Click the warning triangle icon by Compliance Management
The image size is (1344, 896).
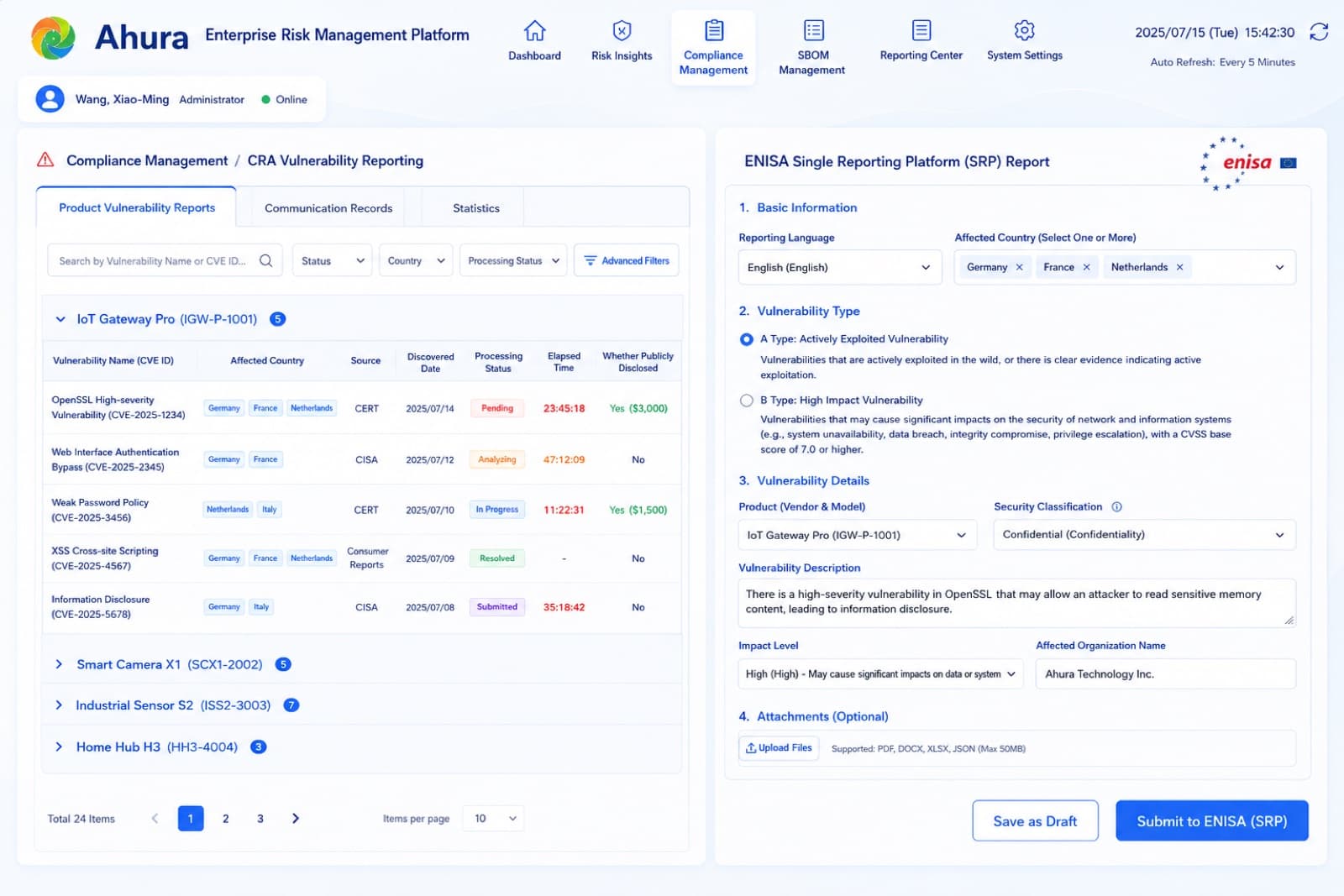coord(45,160)
